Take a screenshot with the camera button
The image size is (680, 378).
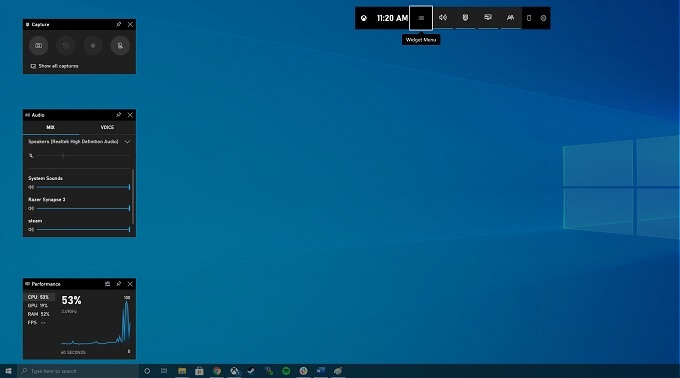(39, 46)
